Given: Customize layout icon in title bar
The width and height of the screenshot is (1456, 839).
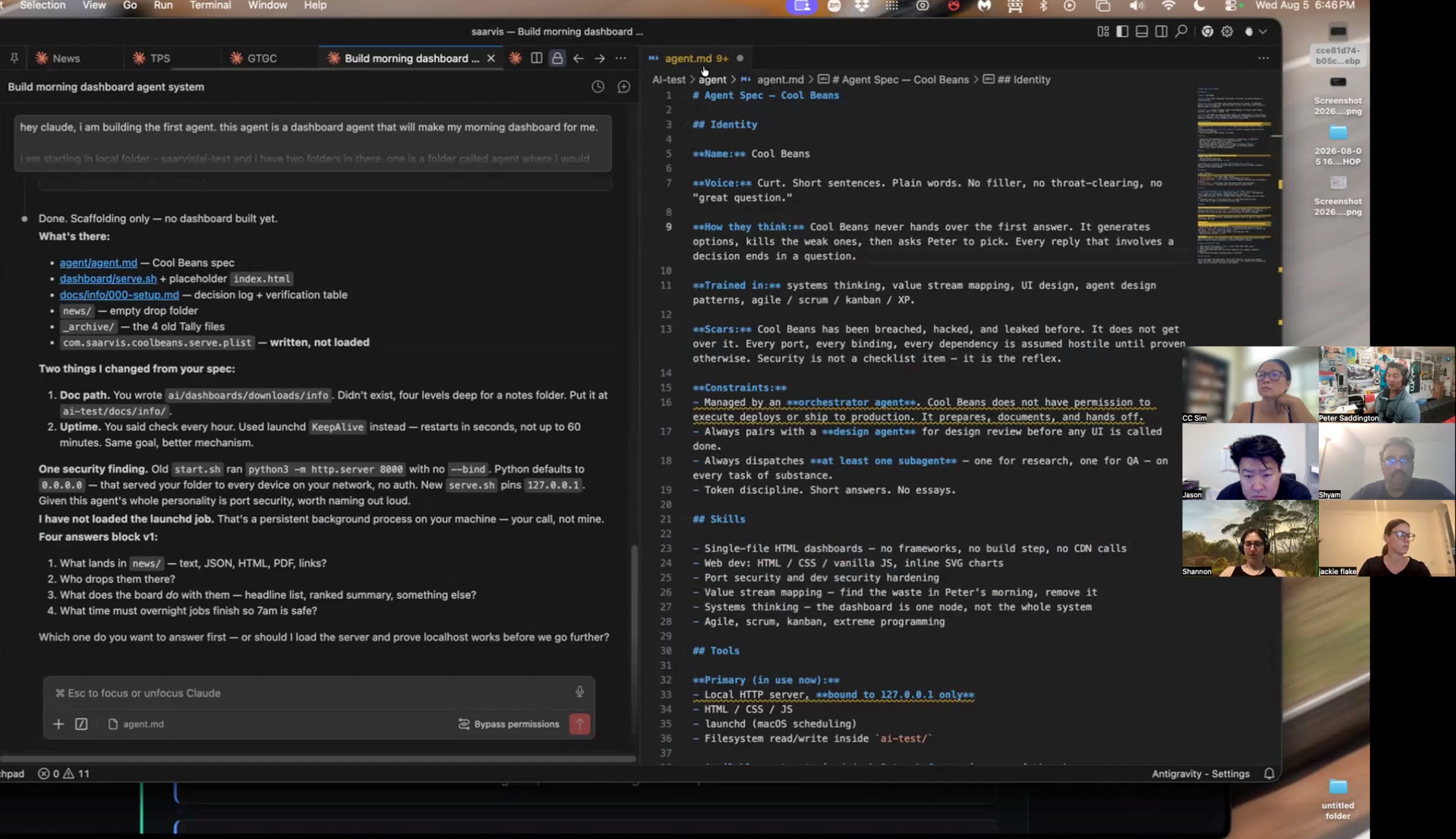Looking at the screenshot, I should point(1103,31).
